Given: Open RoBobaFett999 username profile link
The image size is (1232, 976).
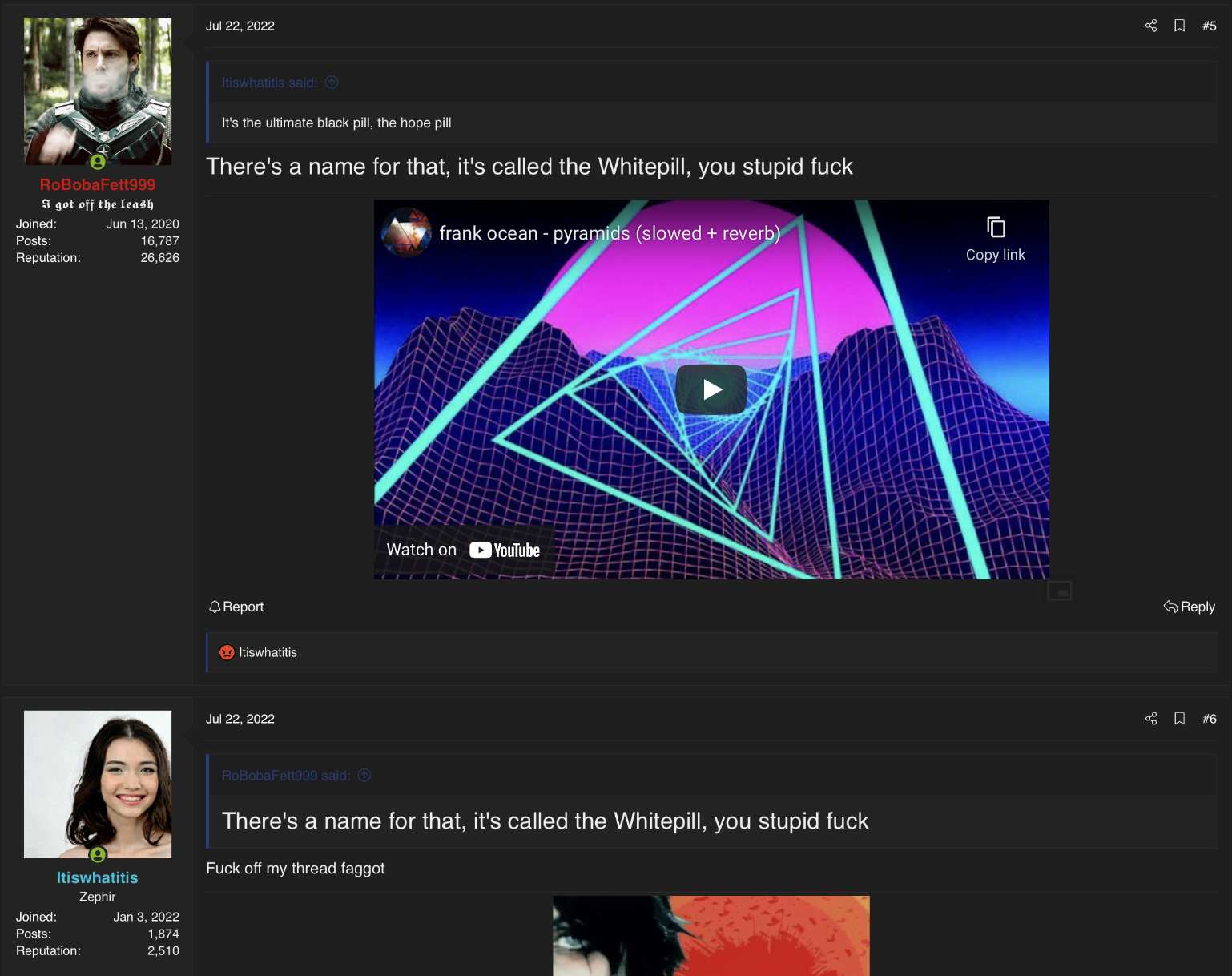Looking at the screenshot, I should pyautogui.click(x=98, y=184).
